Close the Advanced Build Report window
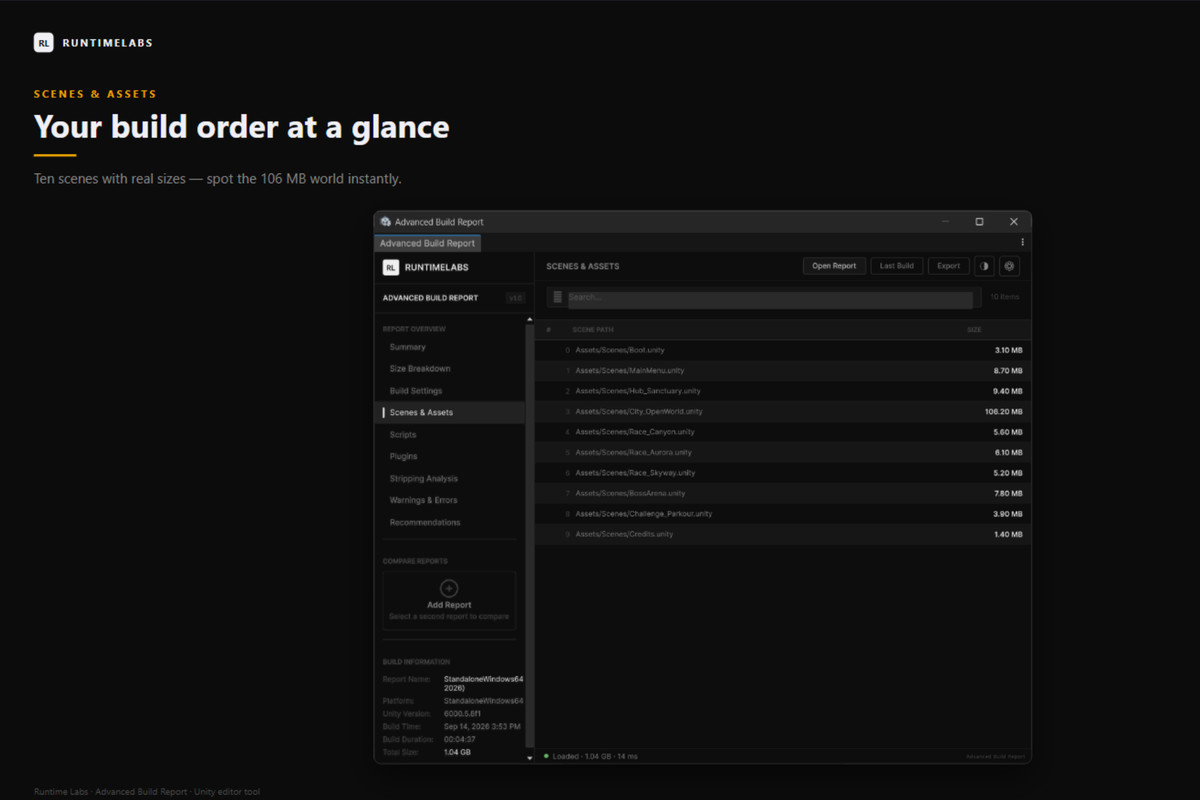Image resolution: width=1200 pixels, height=800 pixels. pos(1013,222)
